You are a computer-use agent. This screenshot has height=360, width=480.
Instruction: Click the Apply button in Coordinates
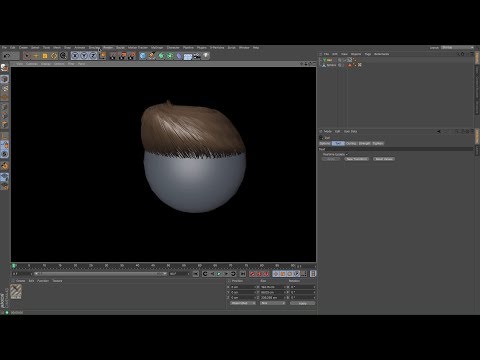click(x=302, y=303)
